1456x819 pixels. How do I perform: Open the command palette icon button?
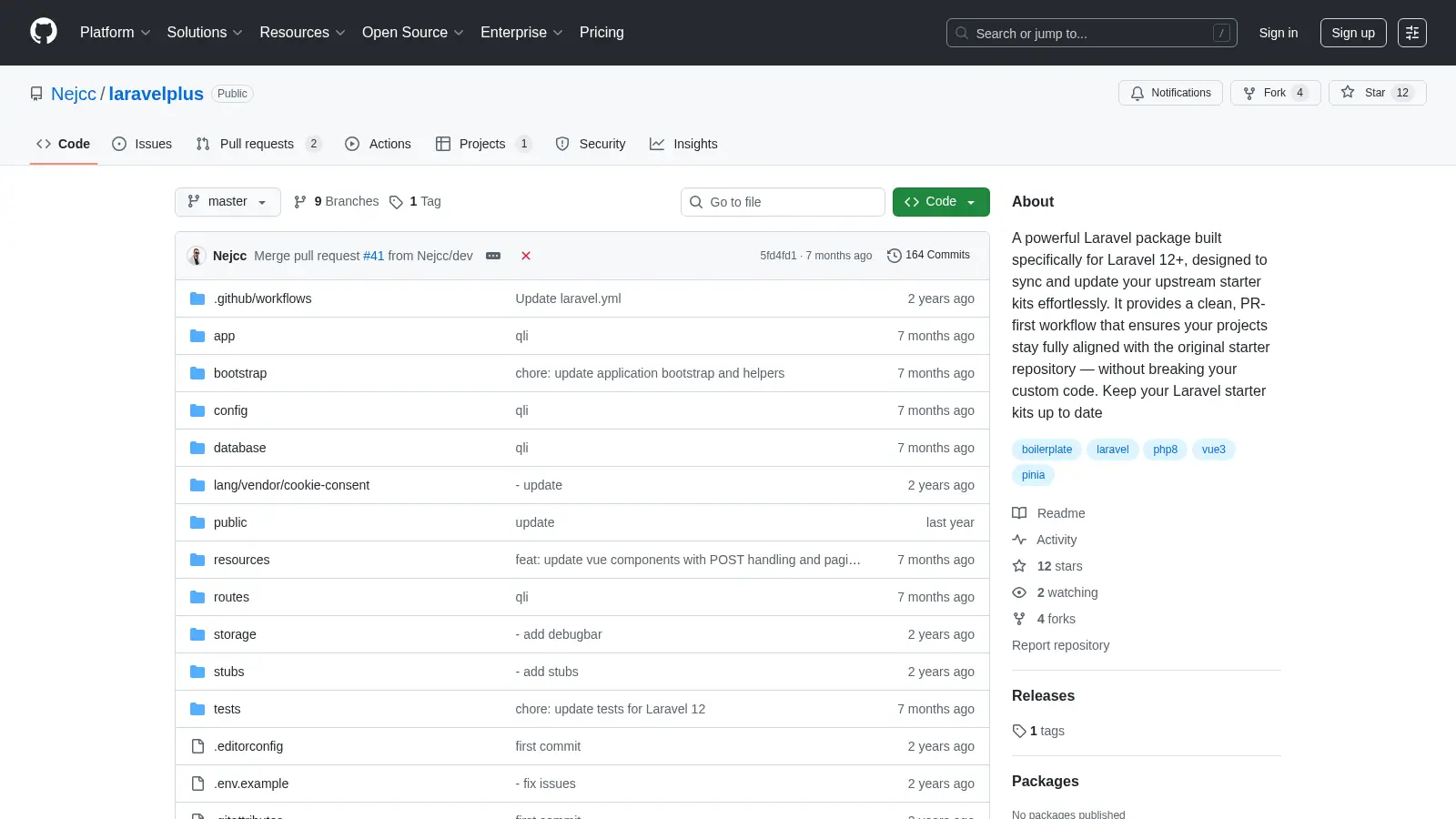(1412, 33)
